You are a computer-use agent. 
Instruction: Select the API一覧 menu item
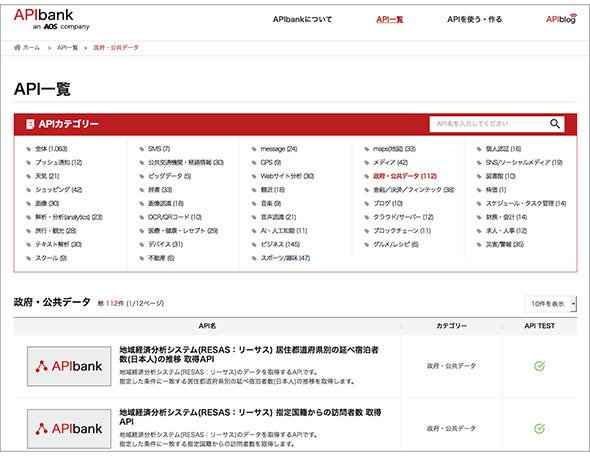click(x=389, y=19)
